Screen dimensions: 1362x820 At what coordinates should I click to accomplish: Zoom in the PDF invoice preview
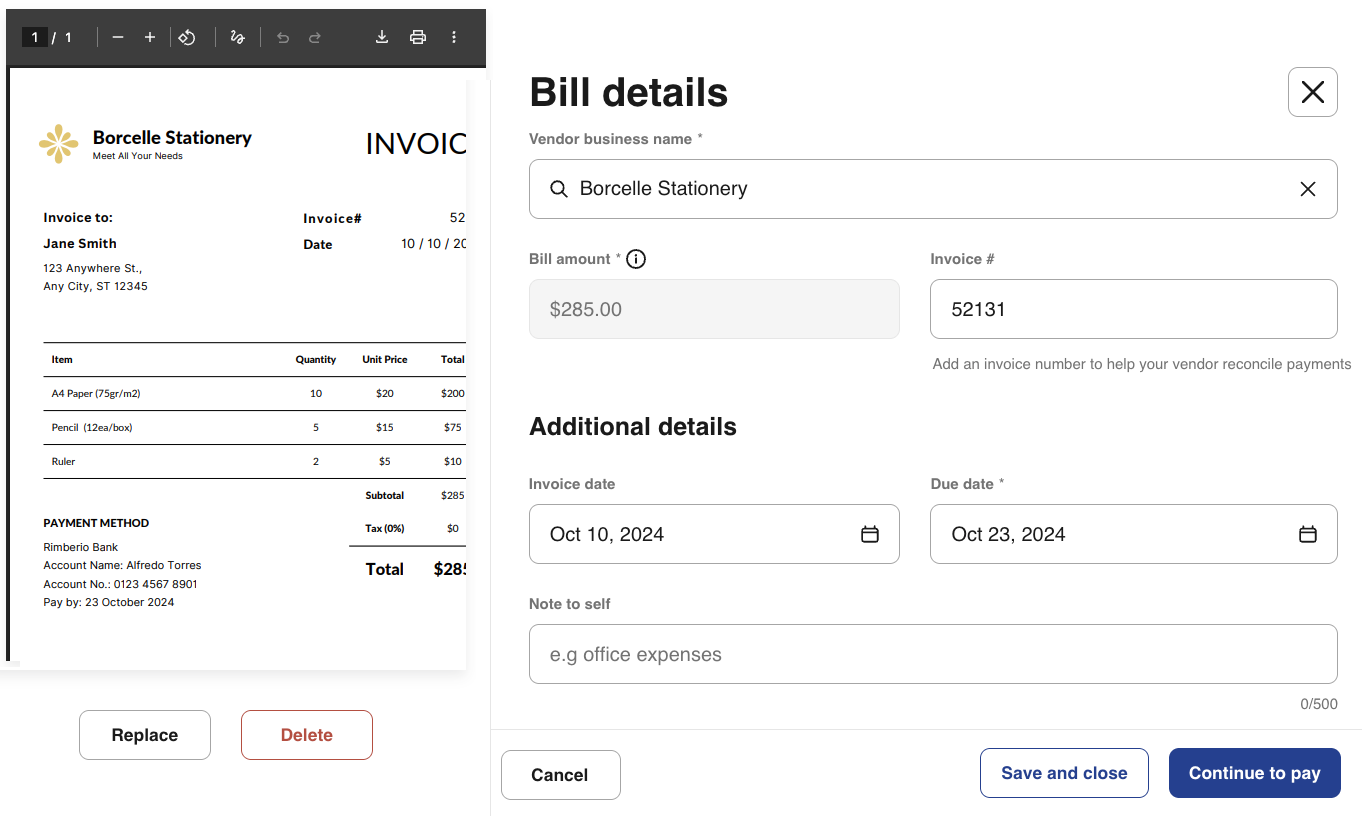pyautogui.click(x=150, y=37)
